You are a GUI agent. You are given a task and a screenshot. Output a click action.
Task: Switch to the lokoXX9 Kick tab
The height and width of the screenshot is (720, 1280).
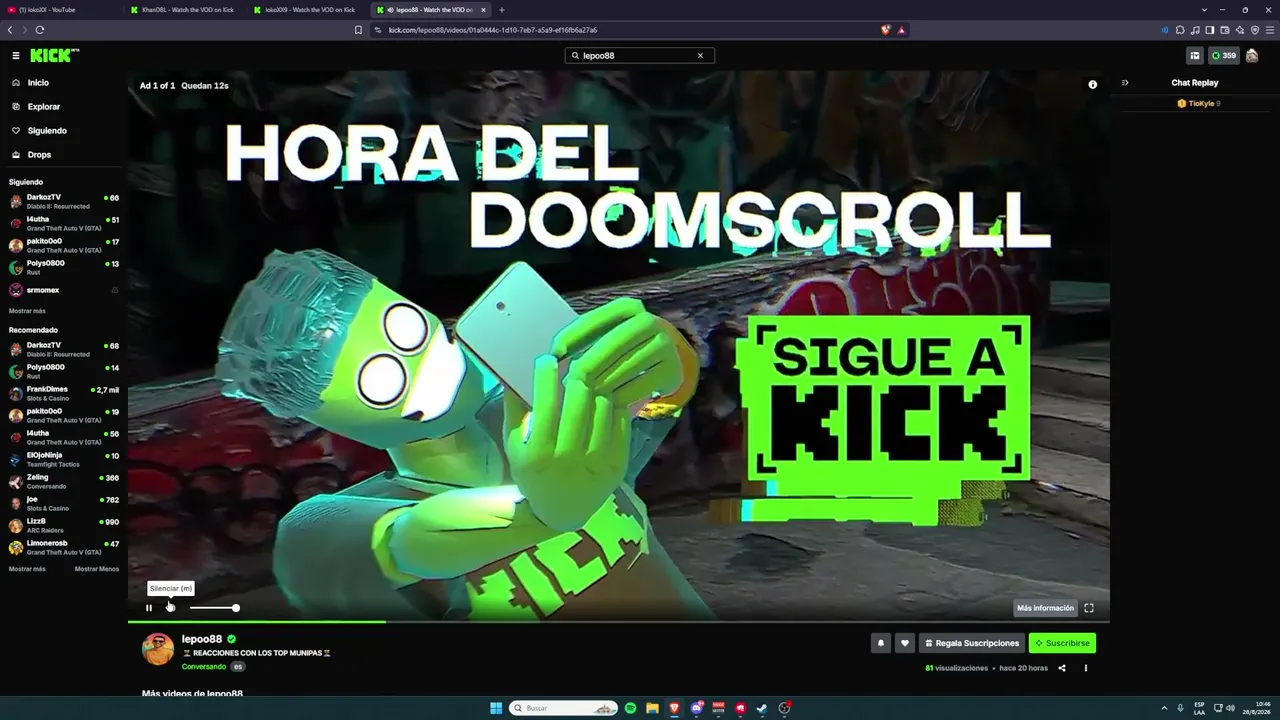[x=308, y=10]
